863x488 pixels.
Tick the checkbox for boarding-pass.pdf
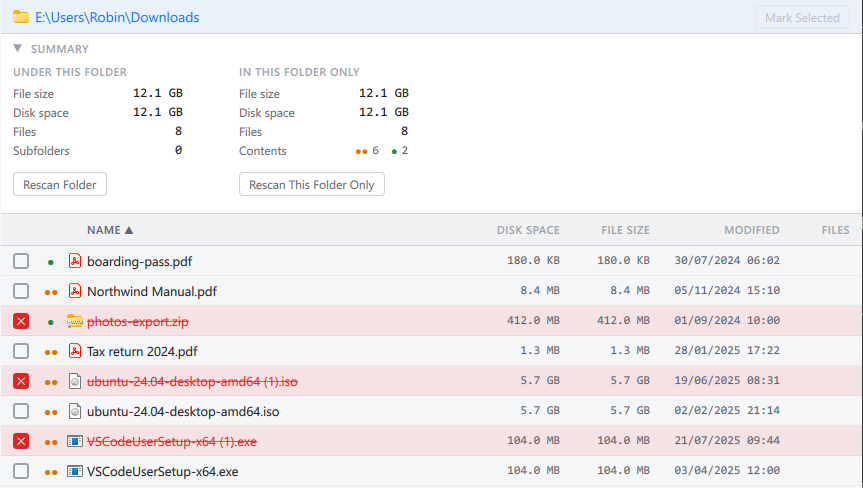click(21, 261)
